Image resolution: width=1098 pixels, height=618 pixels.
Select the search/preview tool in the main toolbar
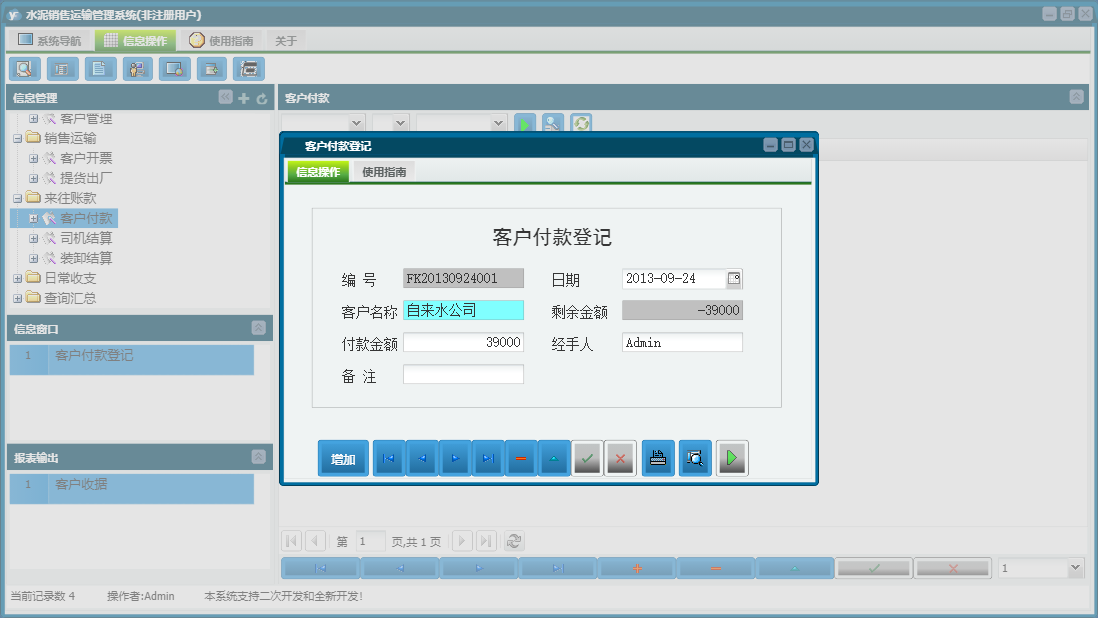[24, 69]
